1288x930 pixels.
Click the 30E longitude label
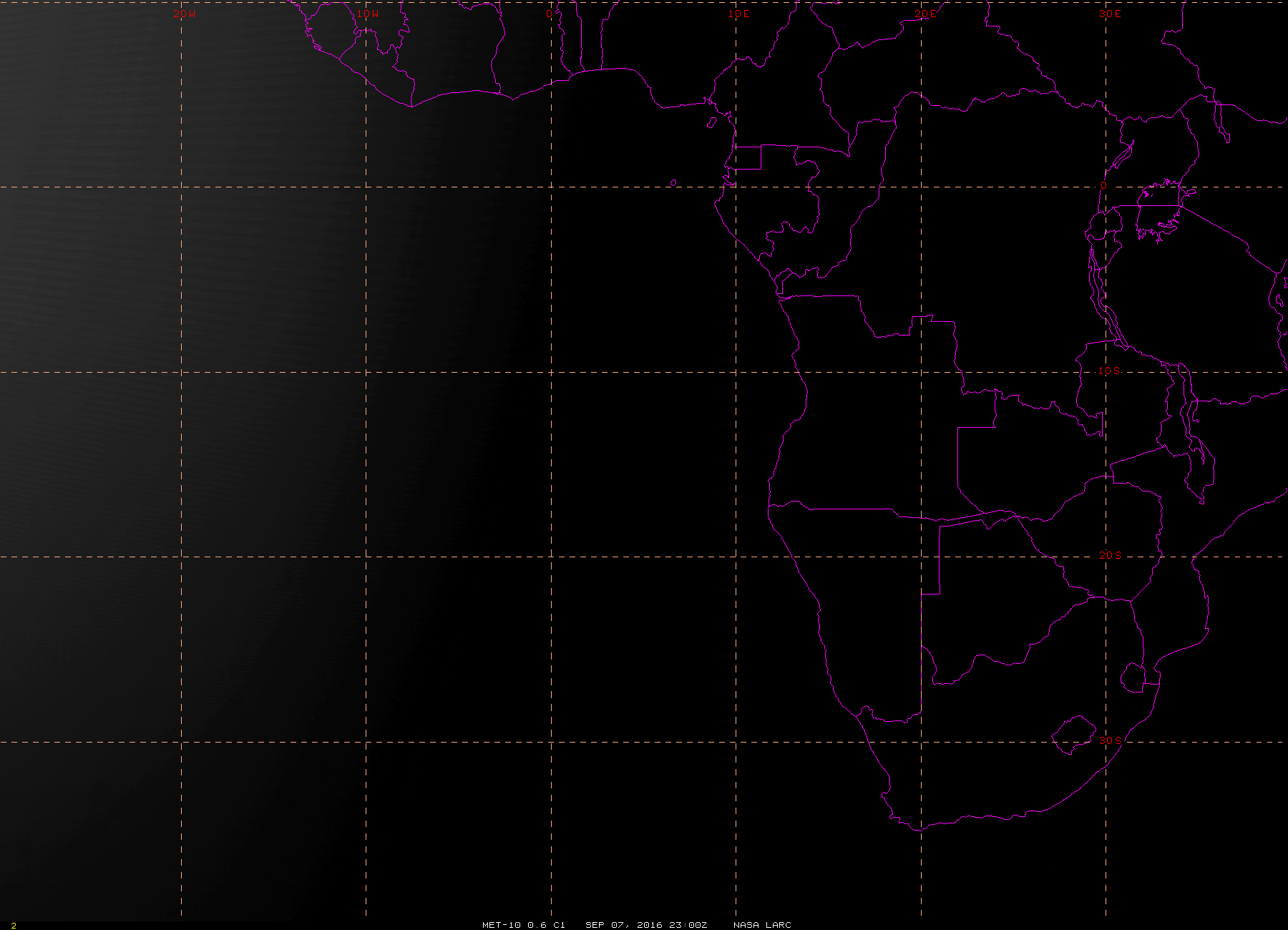[x=1110, y=14]
